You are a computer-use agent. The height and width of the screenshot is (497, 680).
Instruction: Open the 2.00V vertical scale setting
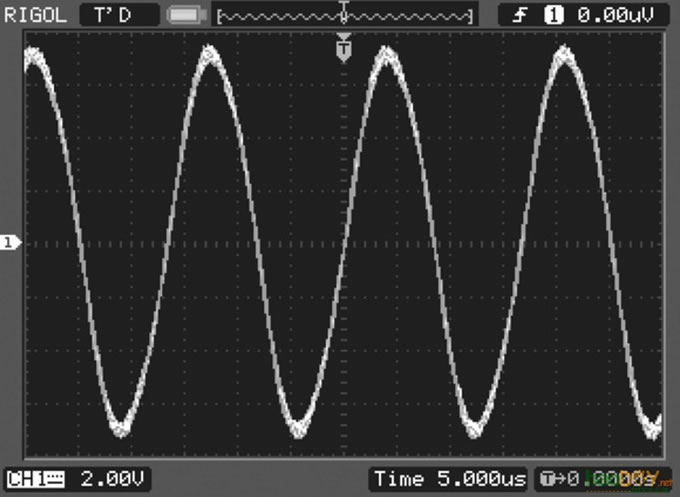pyautogui.click(x=111, y=479)
